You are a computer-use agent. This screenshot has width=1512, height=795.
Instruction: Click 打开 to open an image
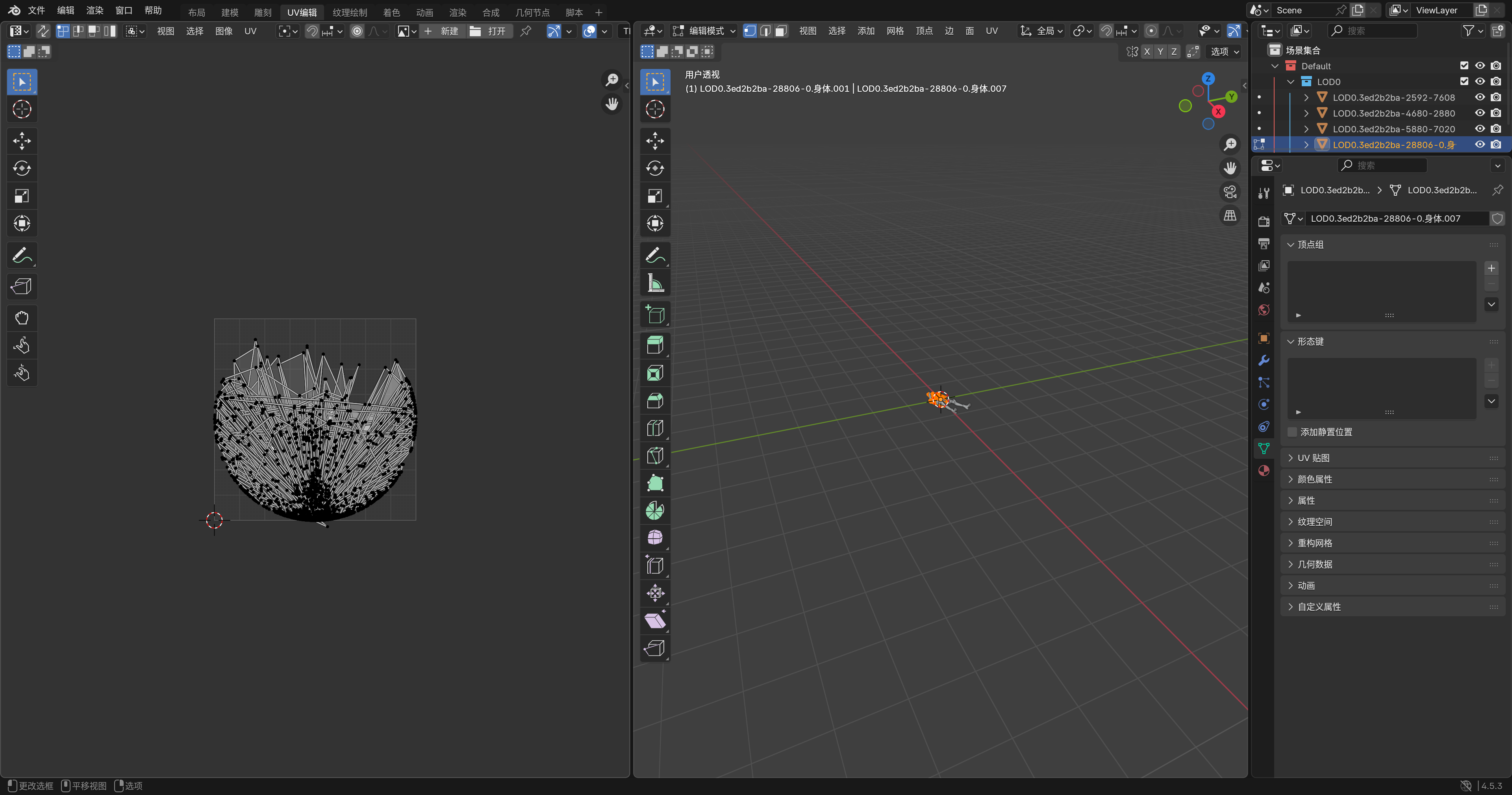point(489,31)
